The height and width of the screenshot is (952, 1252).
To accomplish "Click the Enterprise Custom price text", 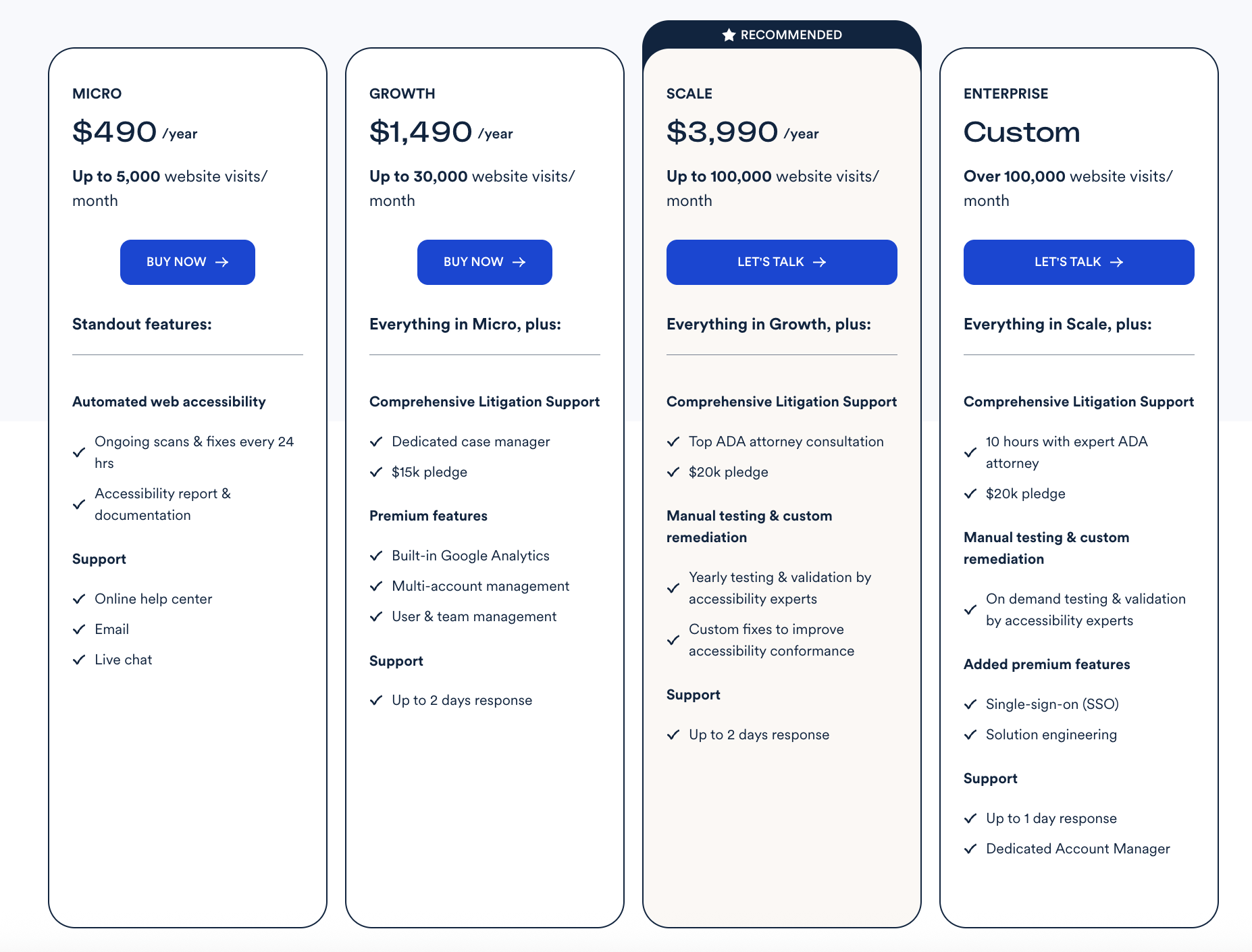I will pyautogui.click(x=1022, y=132).
